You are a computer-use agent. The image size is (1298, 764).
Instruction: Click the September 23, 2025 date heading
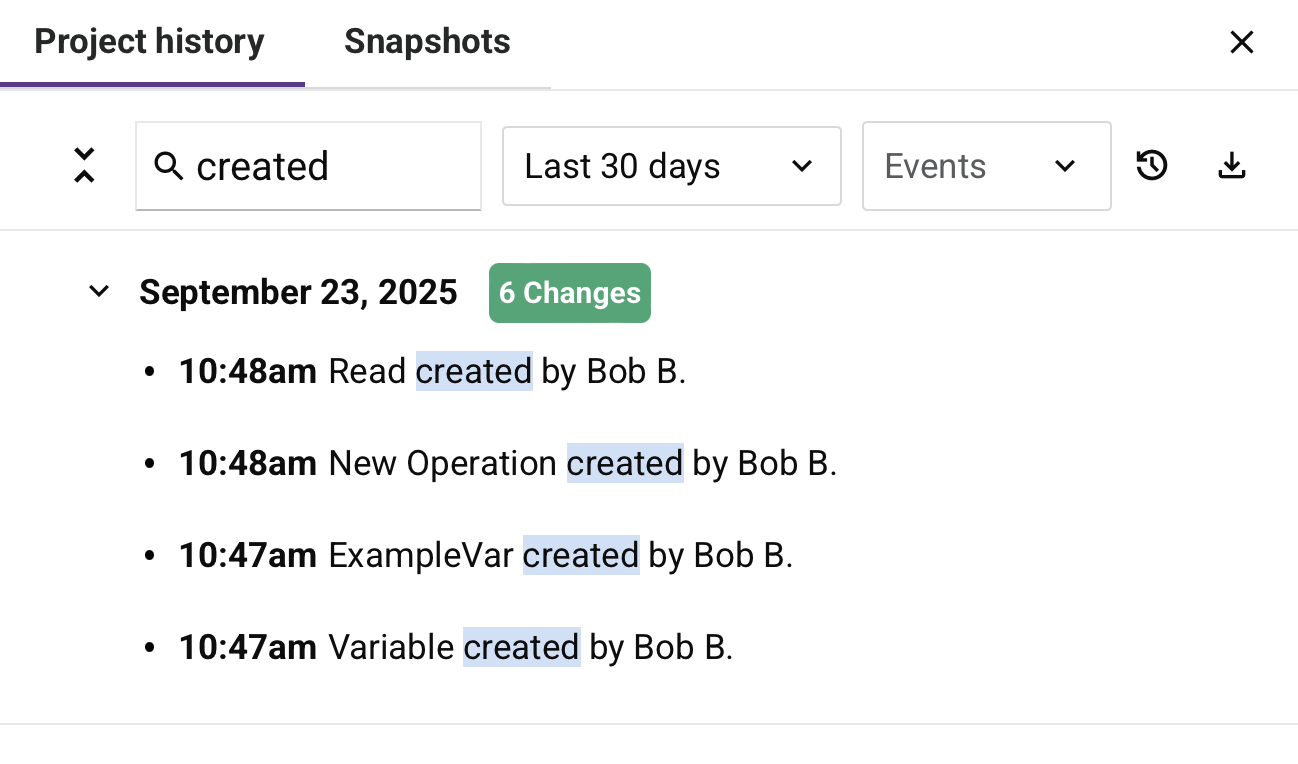tap(298, 293)
